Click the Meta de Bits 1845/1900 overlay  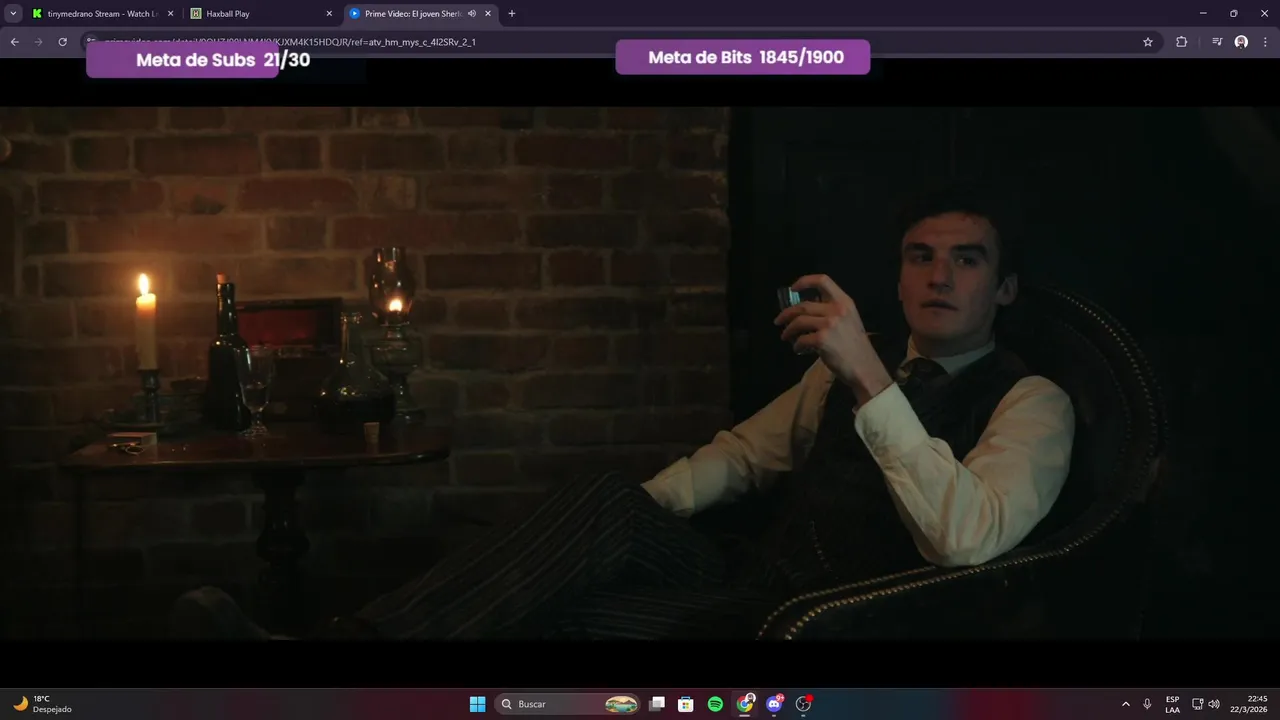click(743, 57)
